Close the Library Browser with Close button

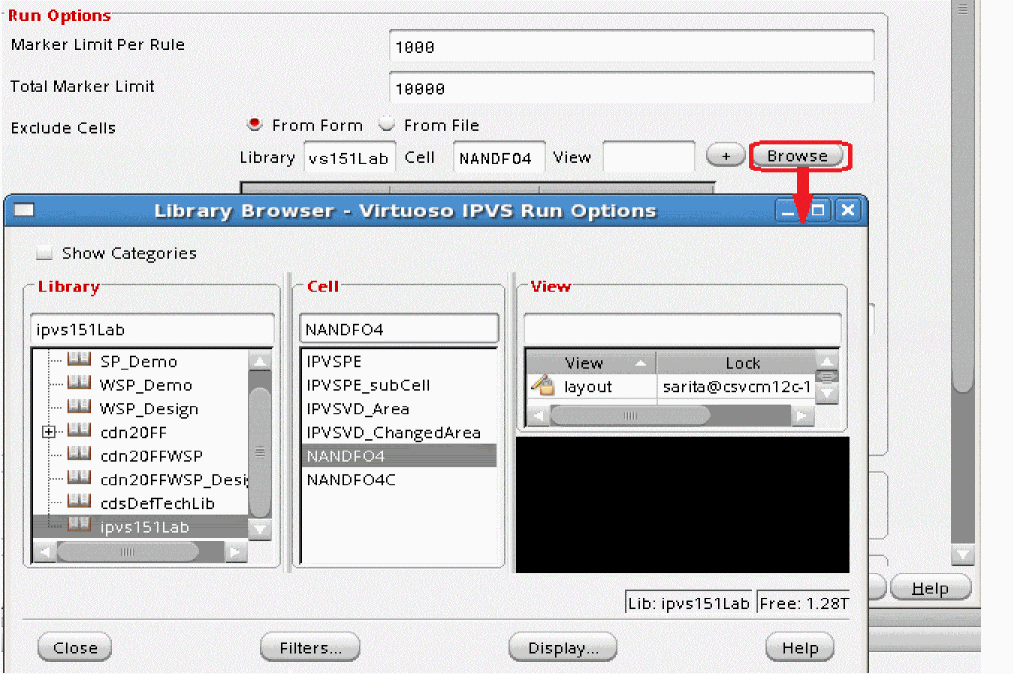pos(75,648)
